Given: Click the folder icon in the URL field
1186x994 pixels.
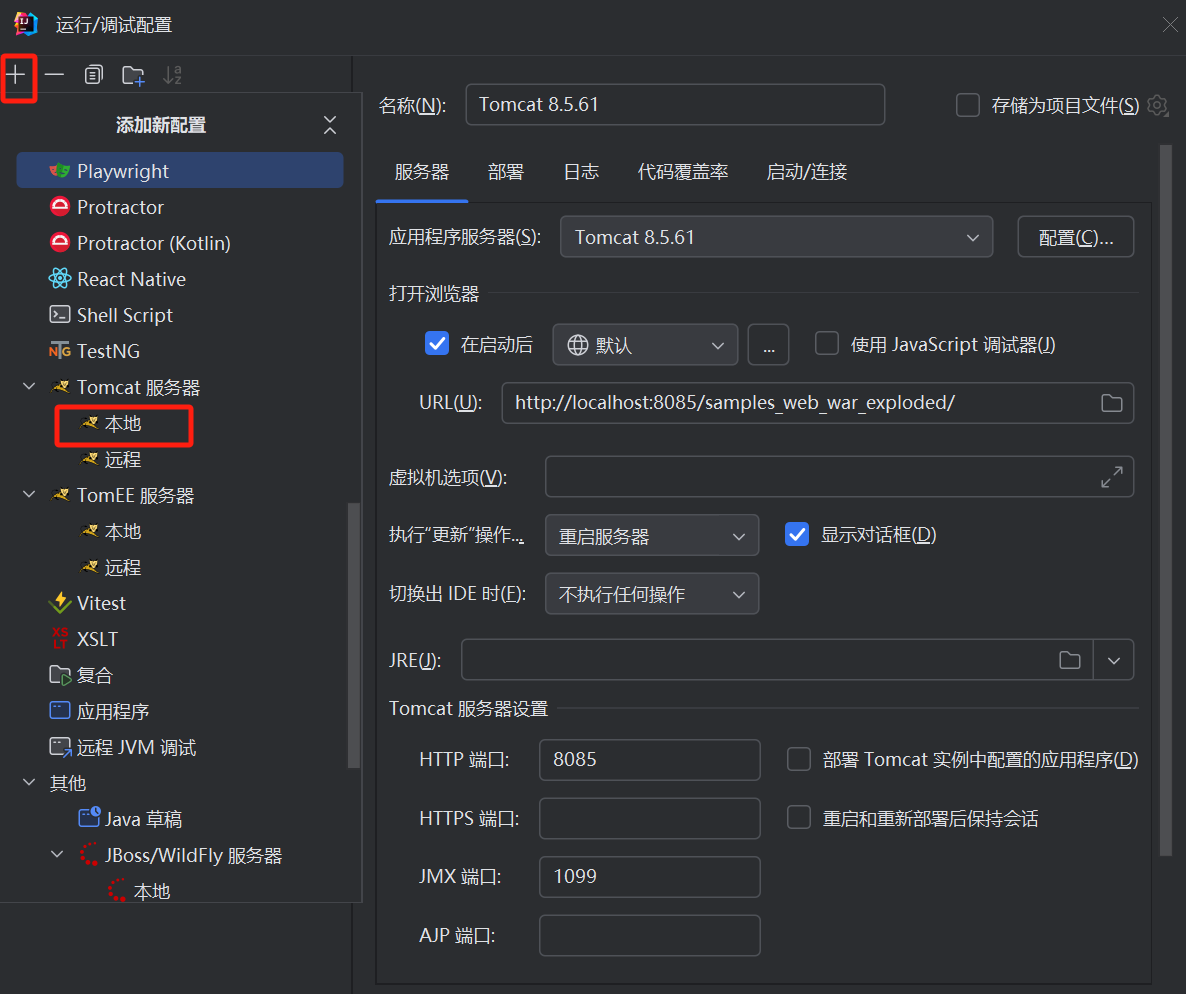Looking at the screenshot, I should pos(1111,403).
